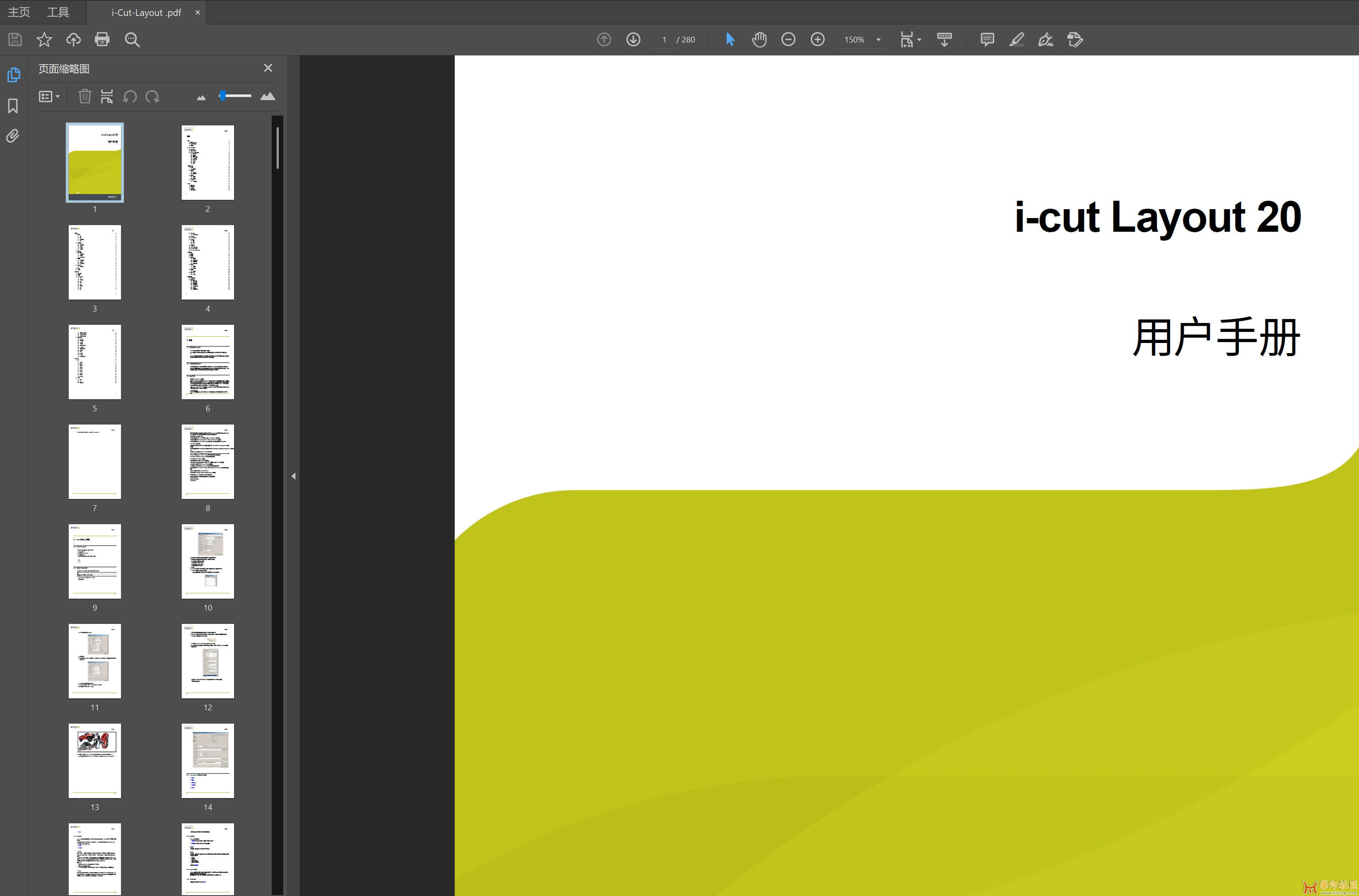Select page 3 thumbnail
Image resolution: width=1359 pixels, height=896 pixels.
[x=95, y=262]
